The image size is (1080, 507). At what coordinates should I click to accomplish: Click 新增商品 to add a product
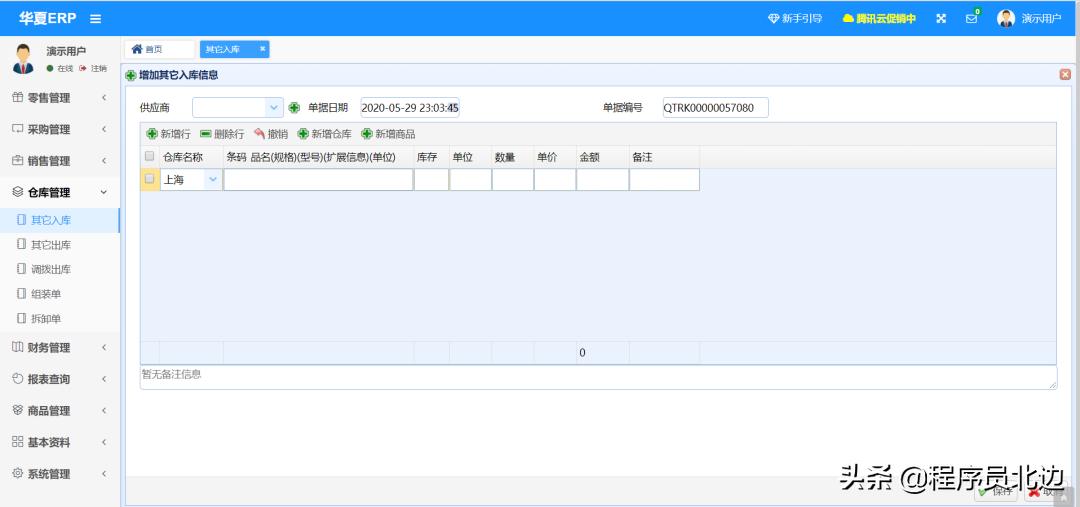pyautogui.click(x=388, y=134)
